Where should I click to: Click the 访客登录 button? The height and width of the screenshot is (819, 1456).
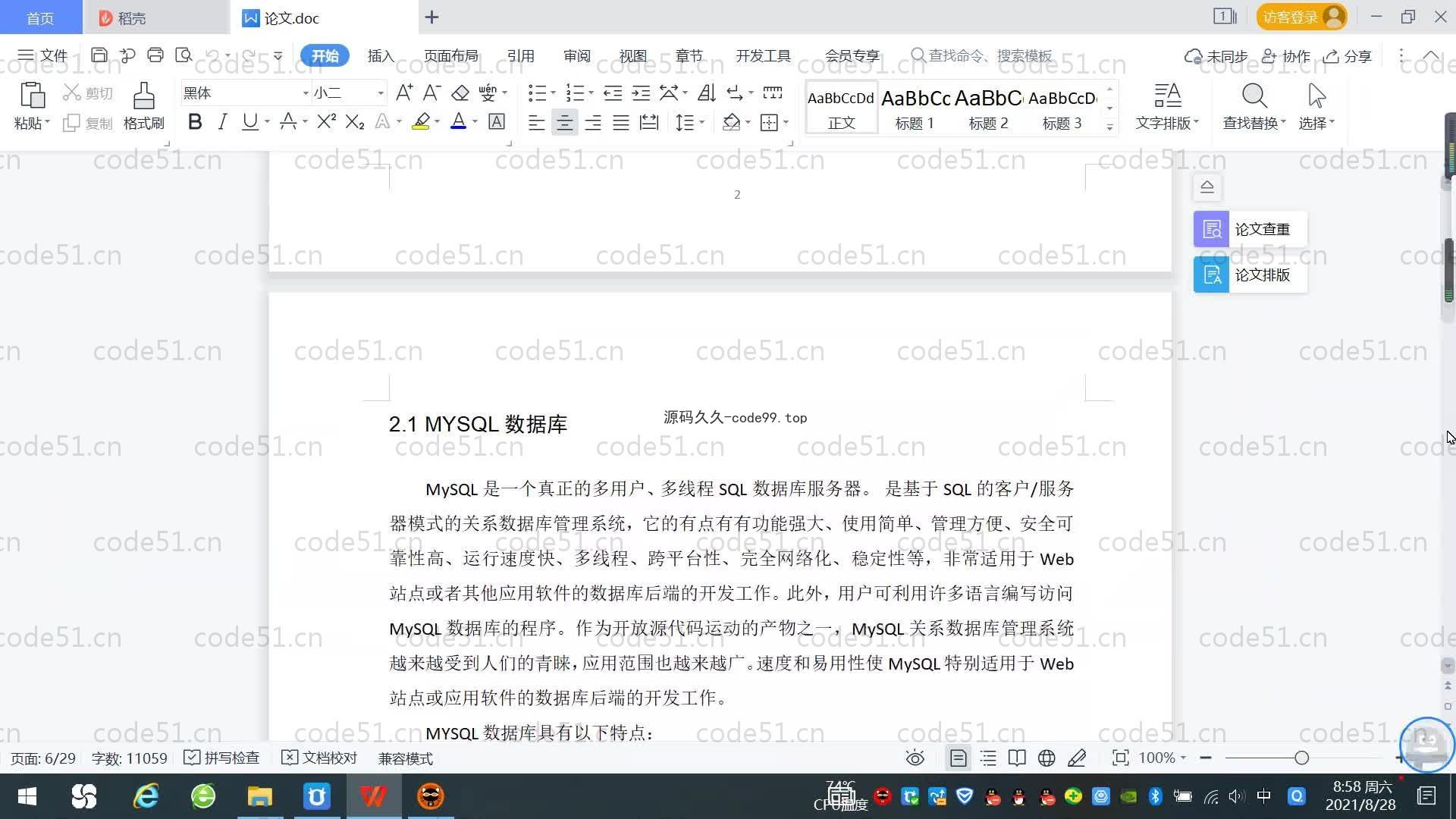coord(1301,17)
